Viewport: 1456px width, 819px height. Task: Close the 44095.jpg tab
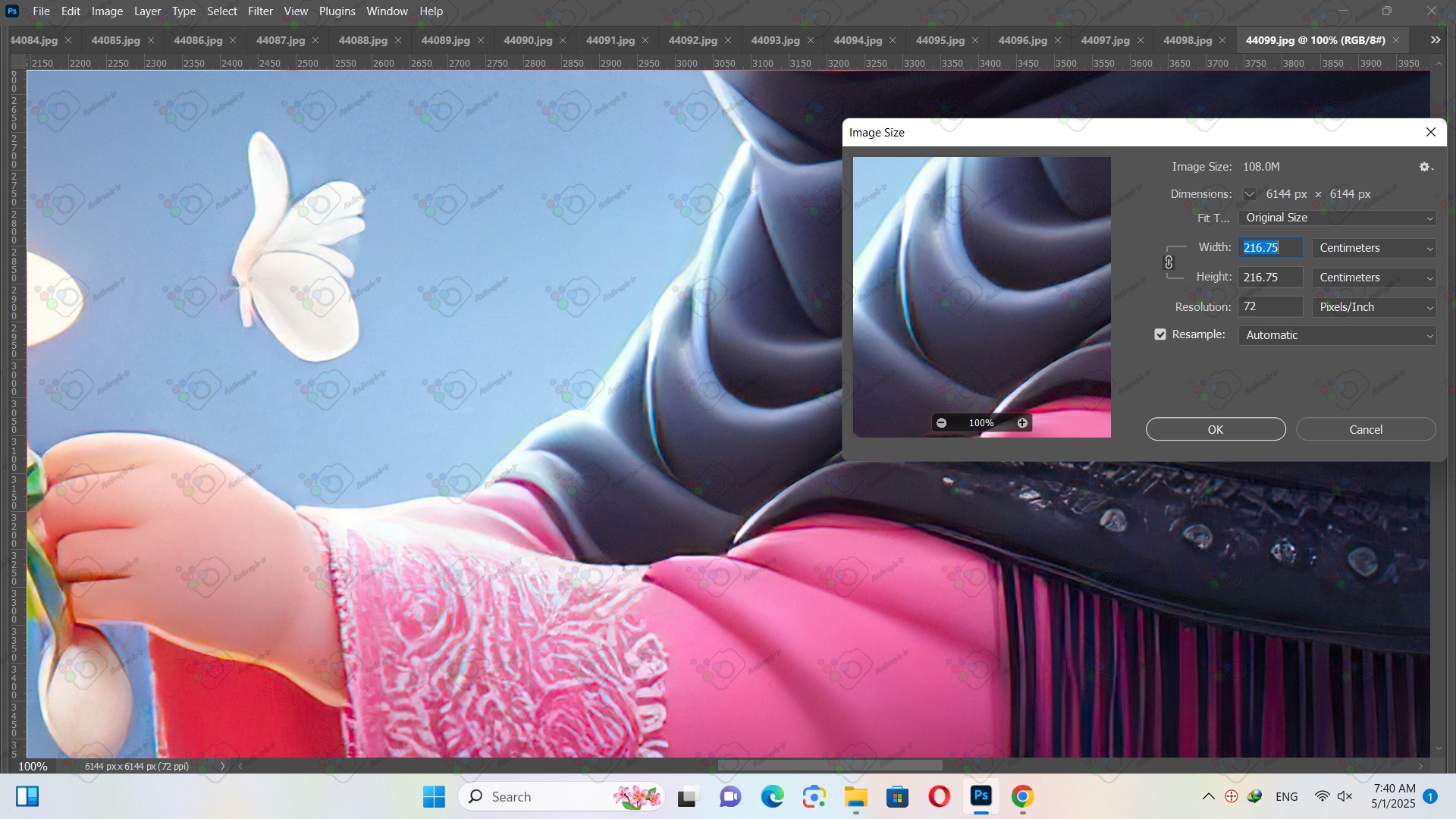point(975,40)
